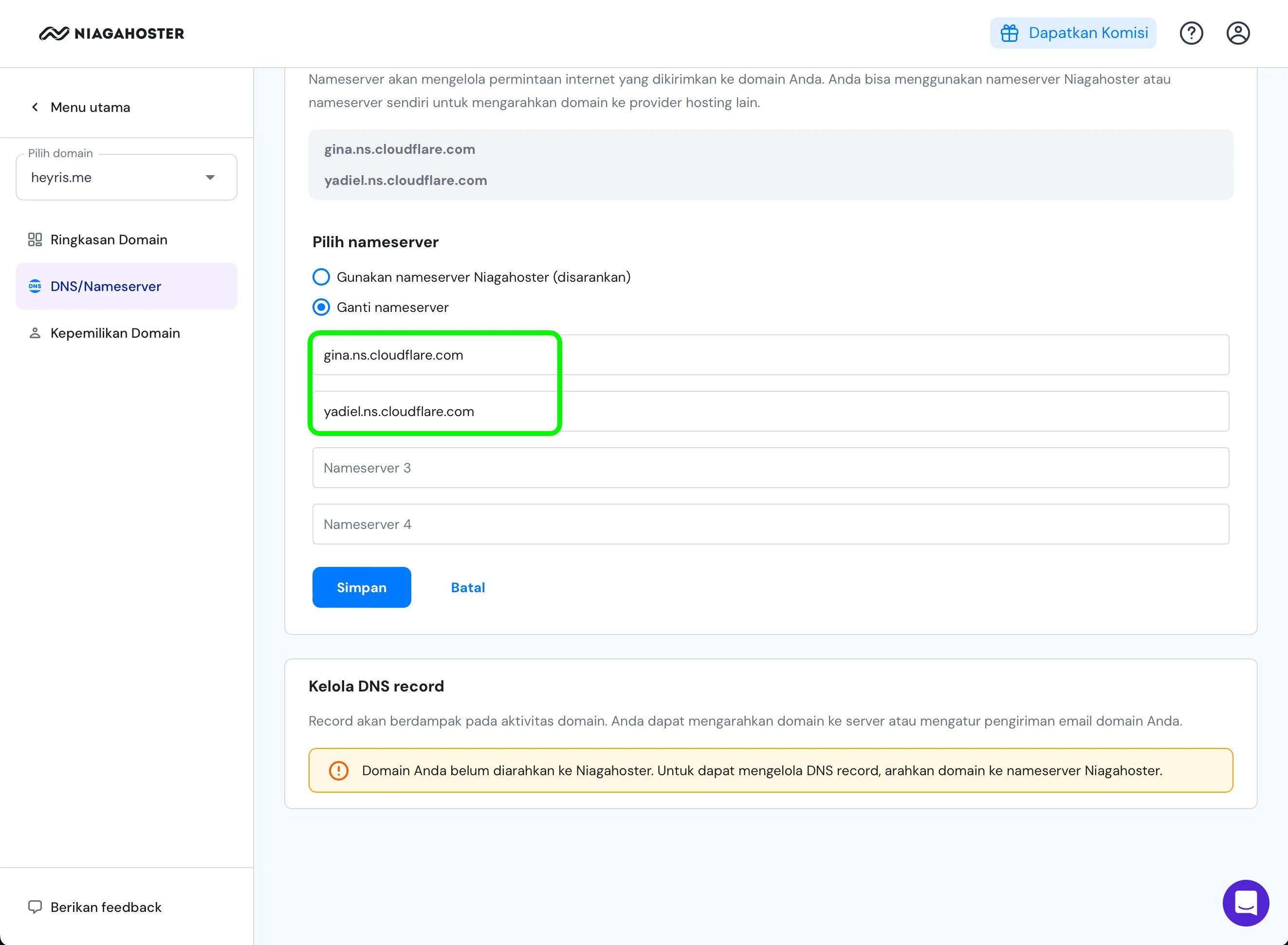The image size is (1288, 945).
Task: Click the Niagahoster logo
Action: (x=111, y=33)
